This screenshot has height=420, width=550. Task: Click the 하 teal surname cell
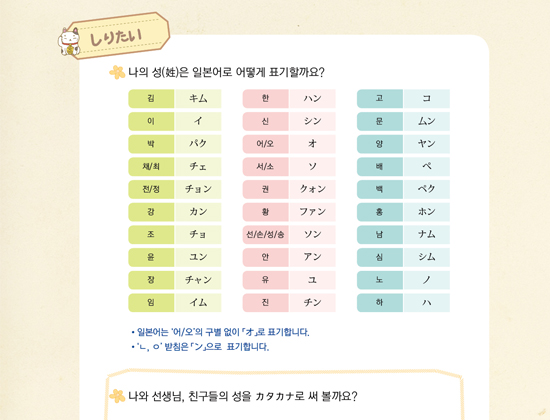(380, 302)
